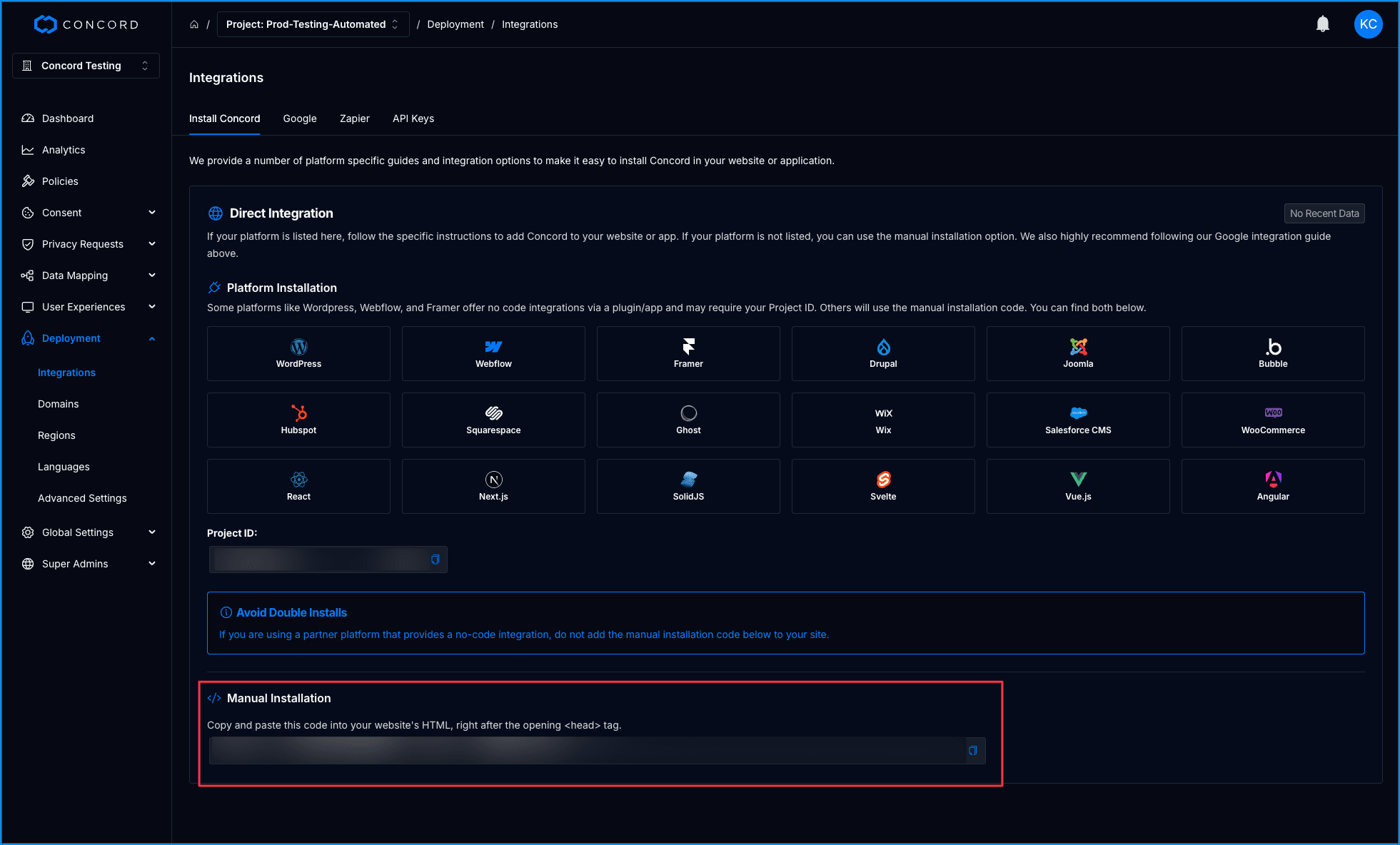Open the Angular installation card
The height and width of the screenshot is (845, 1400).
pyautogui.click(x=1273, y=486)
